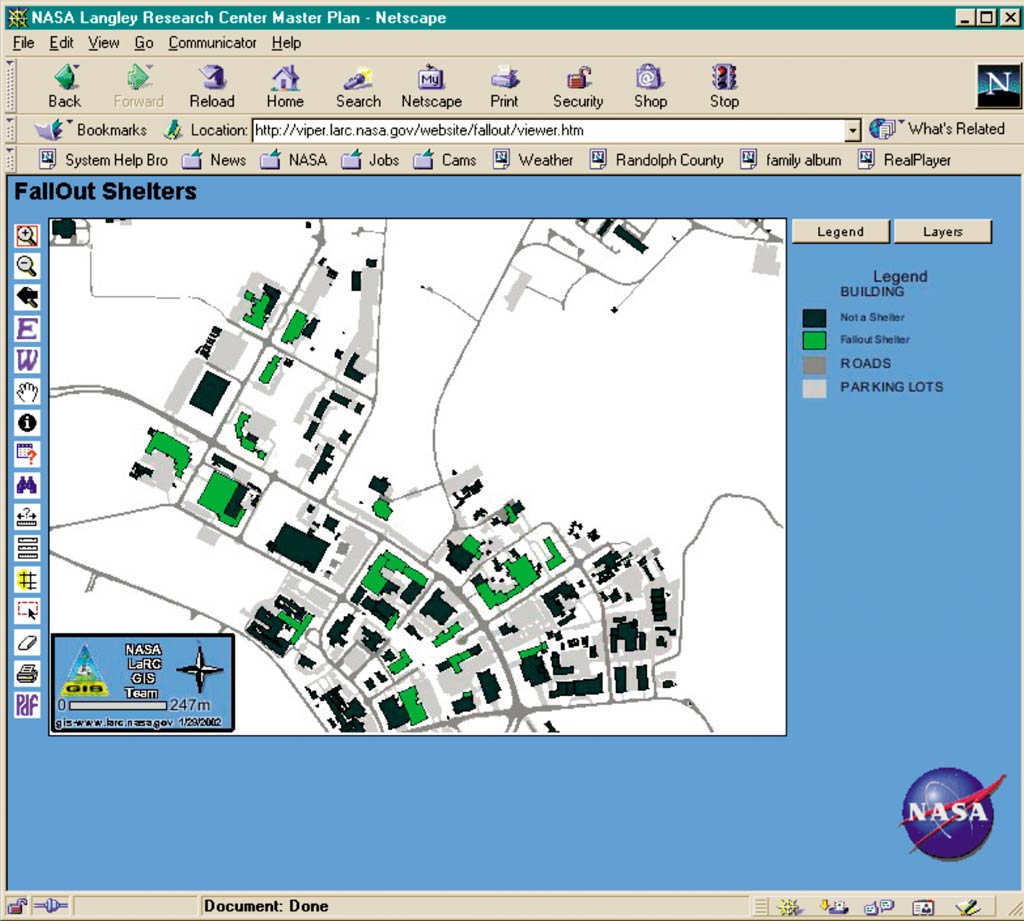Open the File menu
The height and width of the screenshot is (921, 1024).
coord(24,43)
